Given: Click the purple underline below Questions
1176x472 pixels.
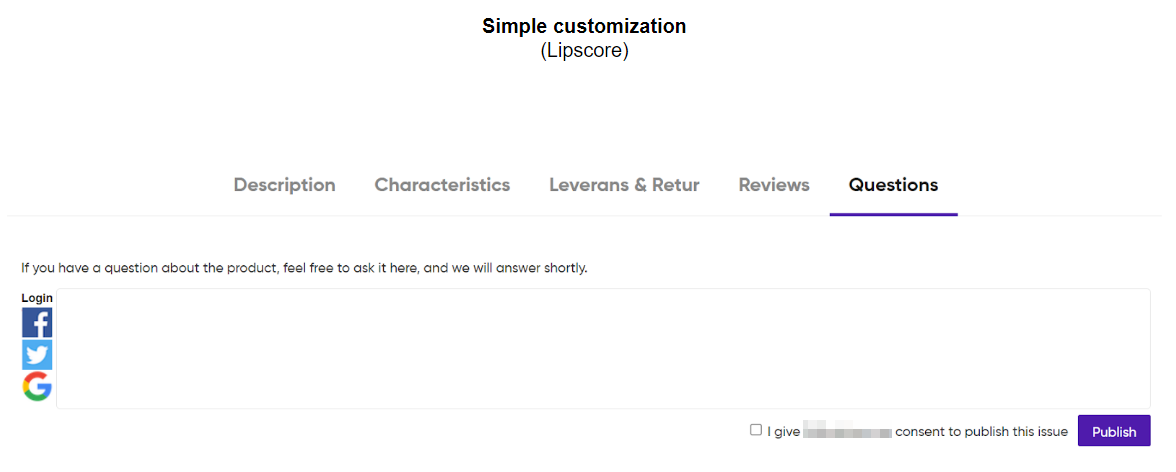Looking at the screenshot, I should [893, 214].
